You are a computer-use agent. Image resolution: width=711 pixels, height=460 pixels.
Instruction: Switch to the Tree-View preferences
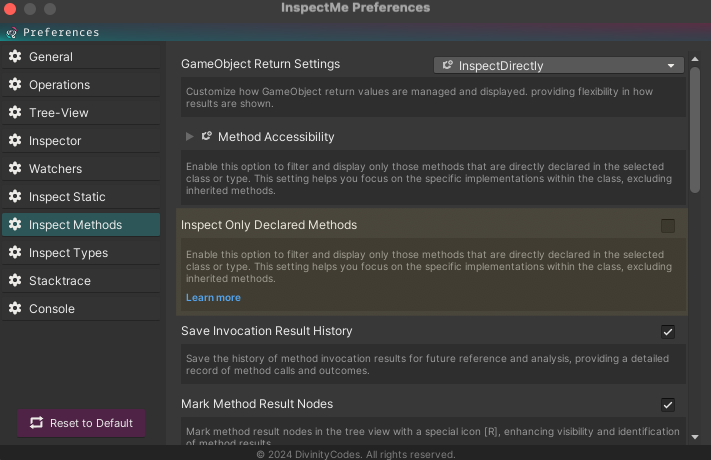pos(81,113)
